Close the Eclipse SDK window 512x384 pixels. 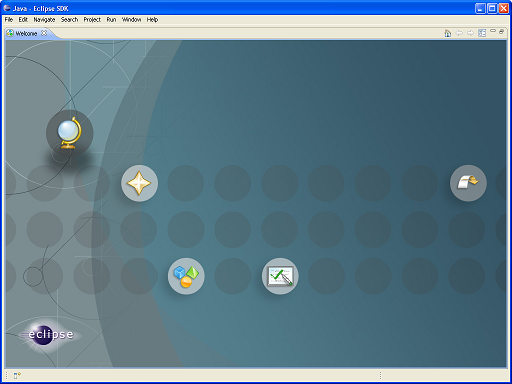[504, 8]
